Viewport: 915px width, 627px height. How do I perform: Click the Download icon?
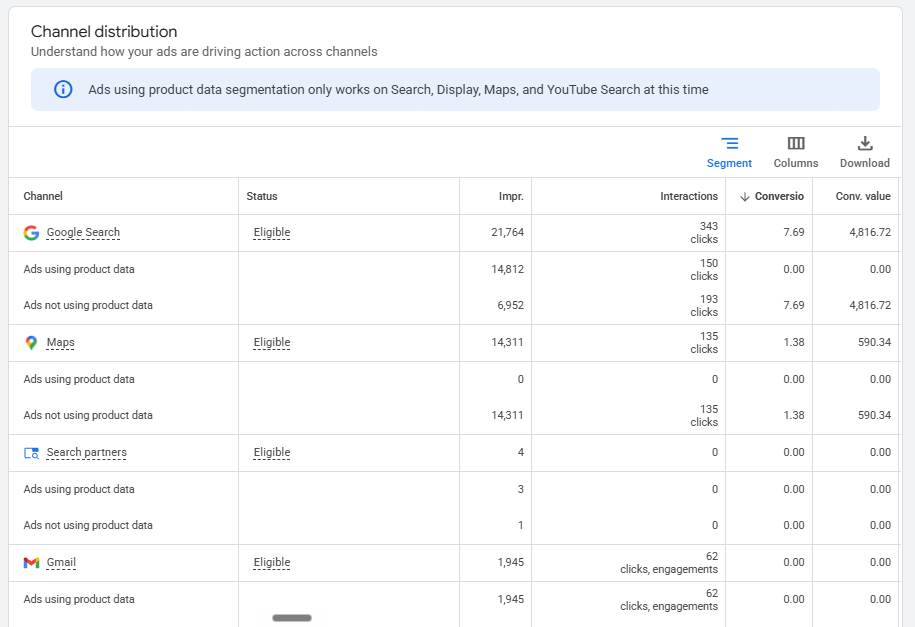click(x=865, y=144)
